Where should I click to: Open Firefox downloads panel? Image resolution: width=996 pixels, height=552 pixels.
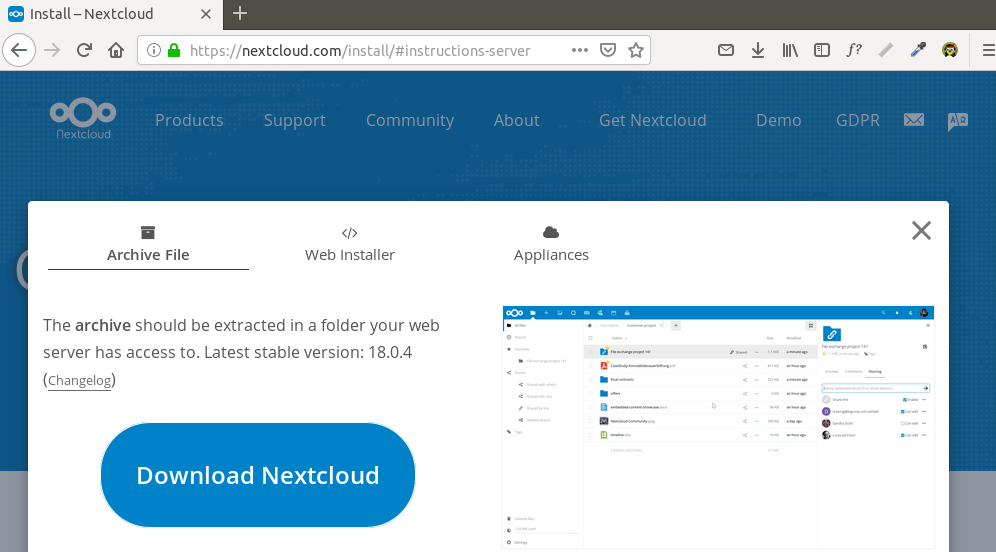pos(758,50)
